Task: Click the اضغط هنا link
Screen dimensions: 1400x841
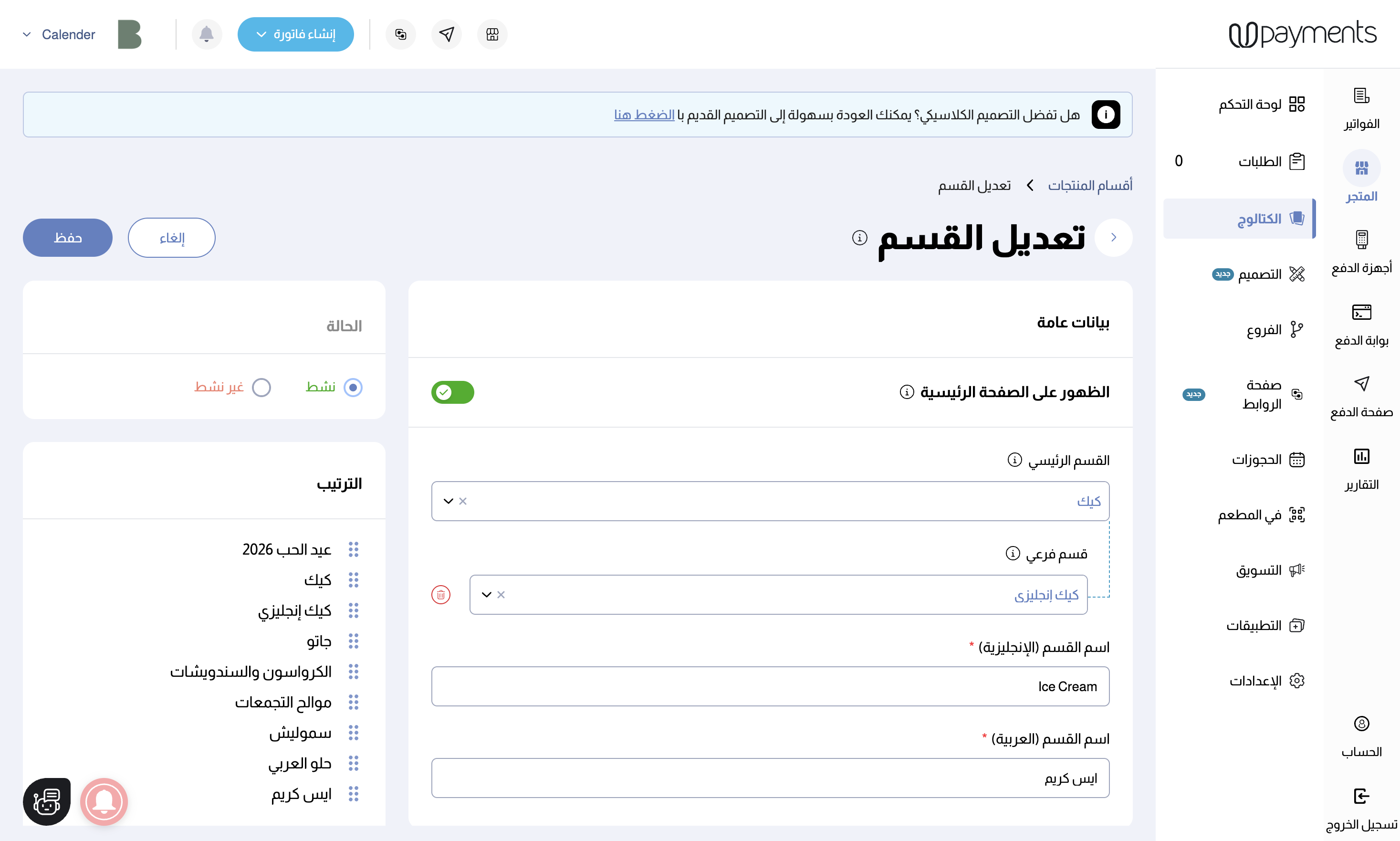Action: [x=644, y=115]
